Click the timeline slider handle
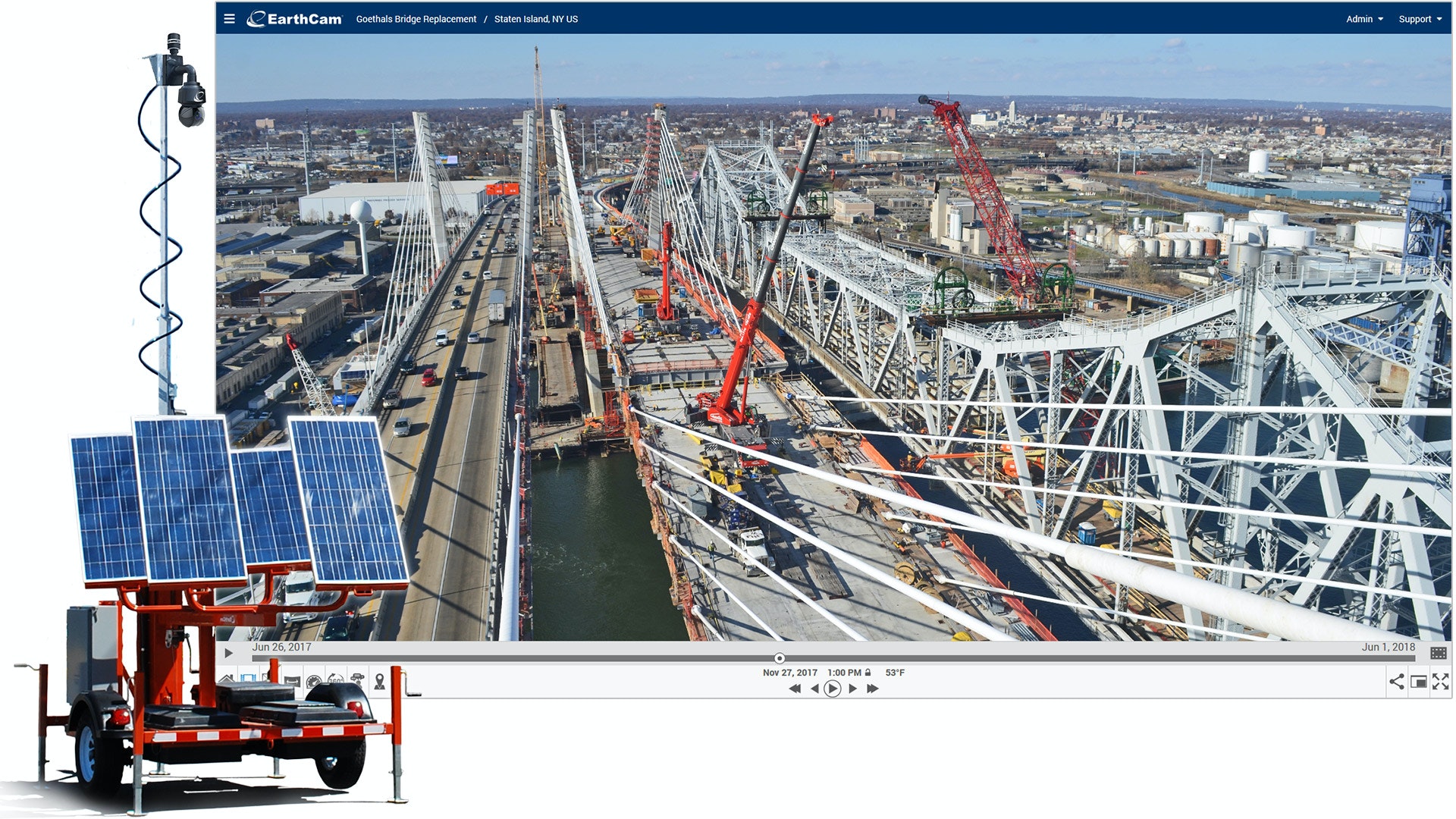The width and height of the screenshot is (1456, 819). pos(780,658)
